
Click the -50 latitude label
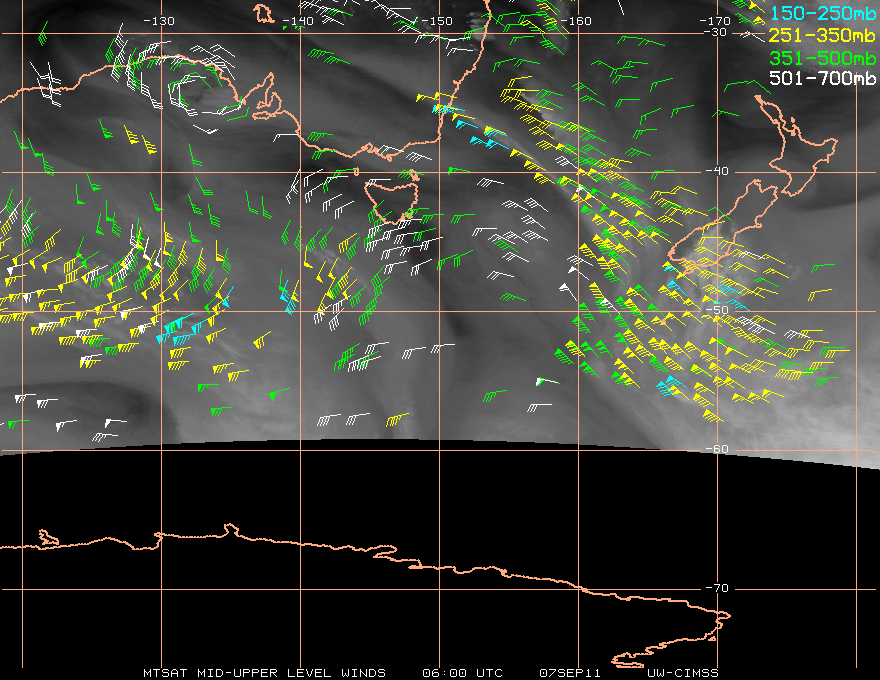tap(717, 310)
